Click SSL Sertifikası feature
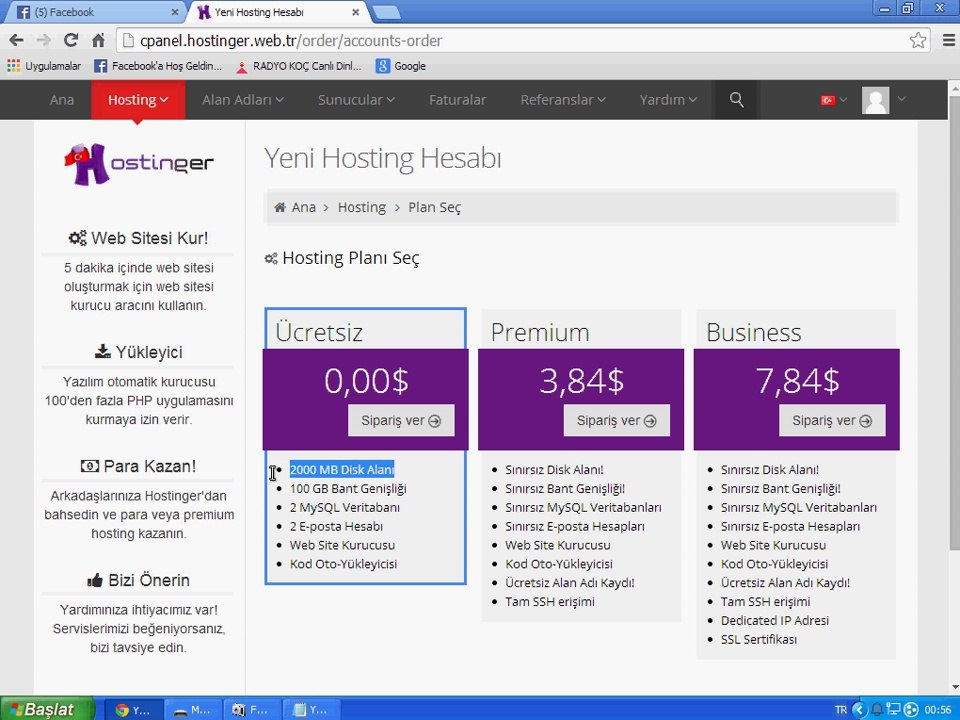The width and height of the screenshot is (960, 720). [x=759, y=639]
